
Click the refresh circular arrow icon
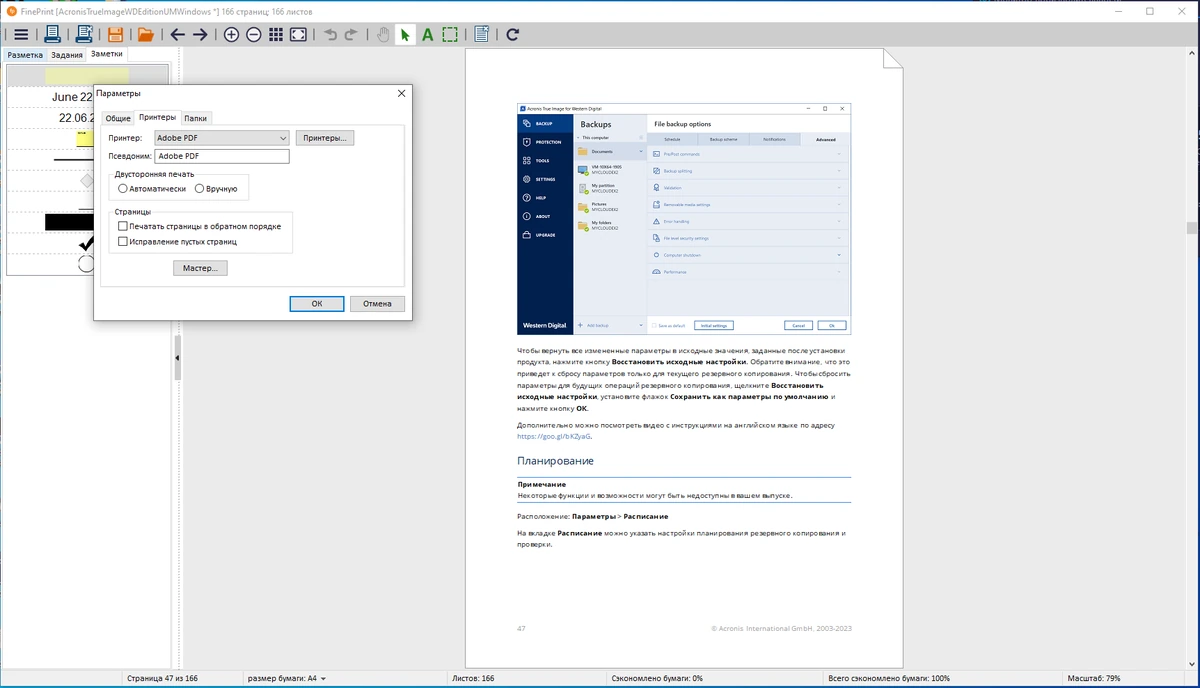[x=513, y=34]
